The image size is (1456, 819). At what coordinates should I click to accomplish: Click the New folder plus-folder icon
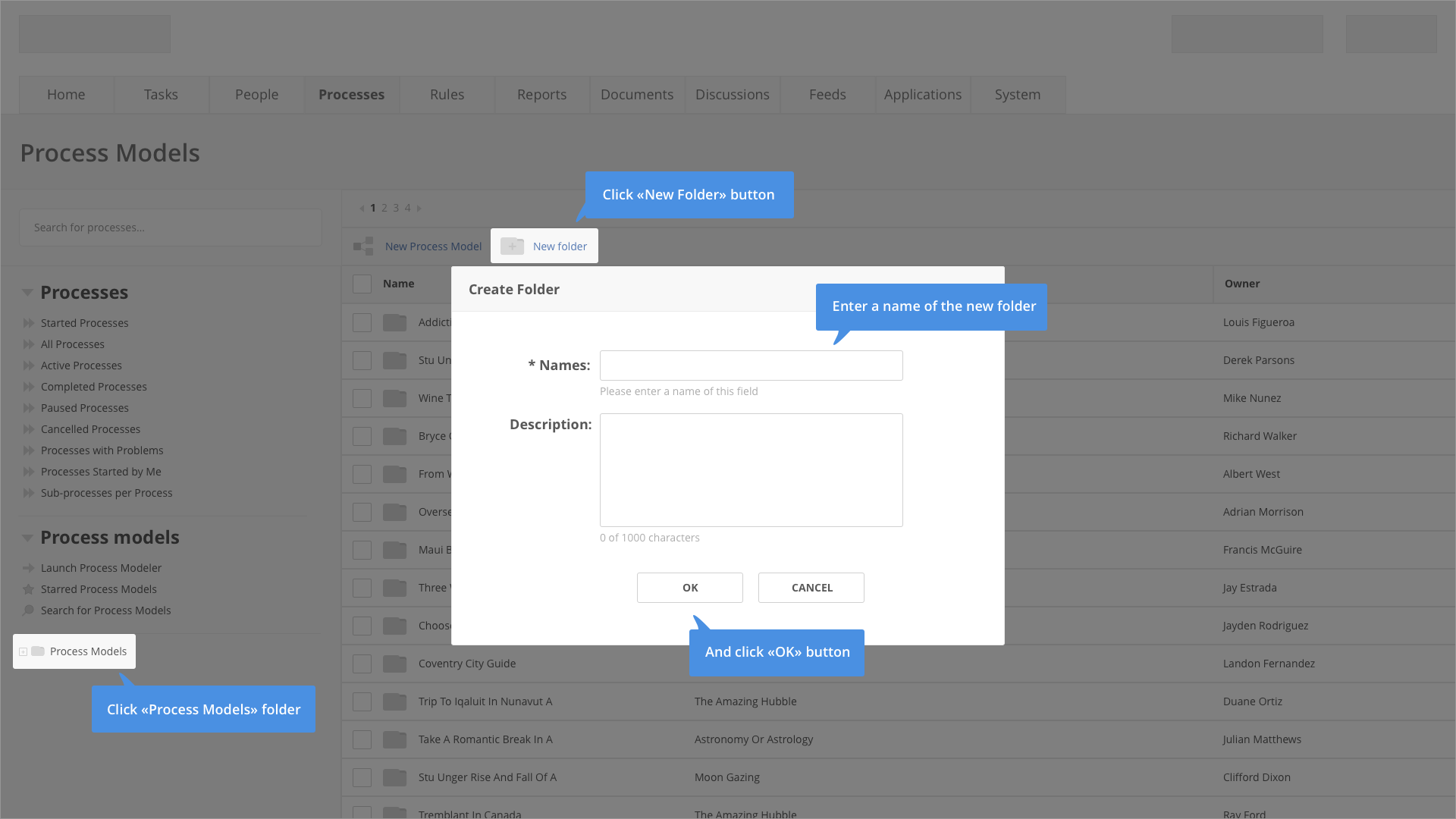pyautogui.click(x=512, y=246)
